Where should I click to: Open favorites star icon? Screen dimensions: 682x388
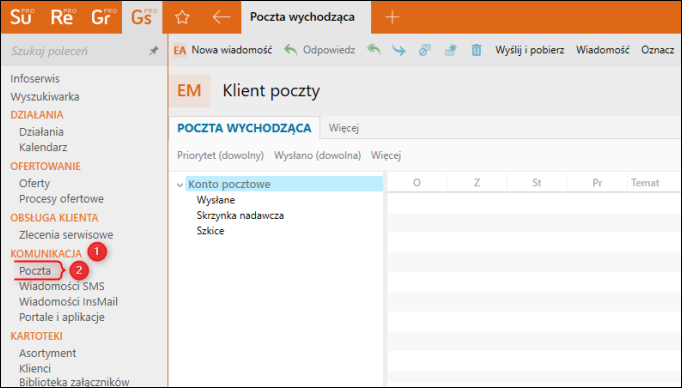182,17
